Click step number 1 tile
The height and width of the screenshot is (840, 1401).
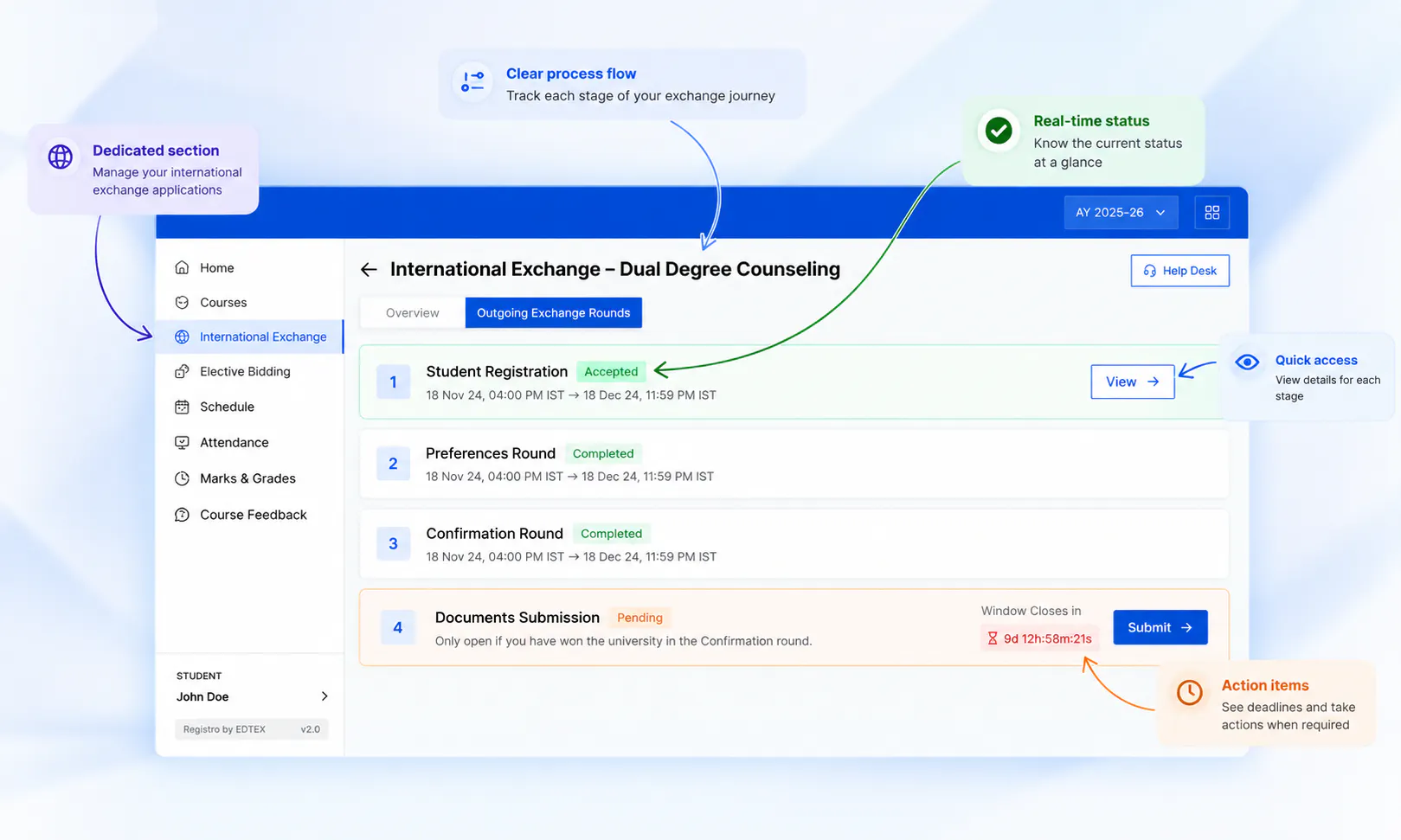click(x=393, y=382)
